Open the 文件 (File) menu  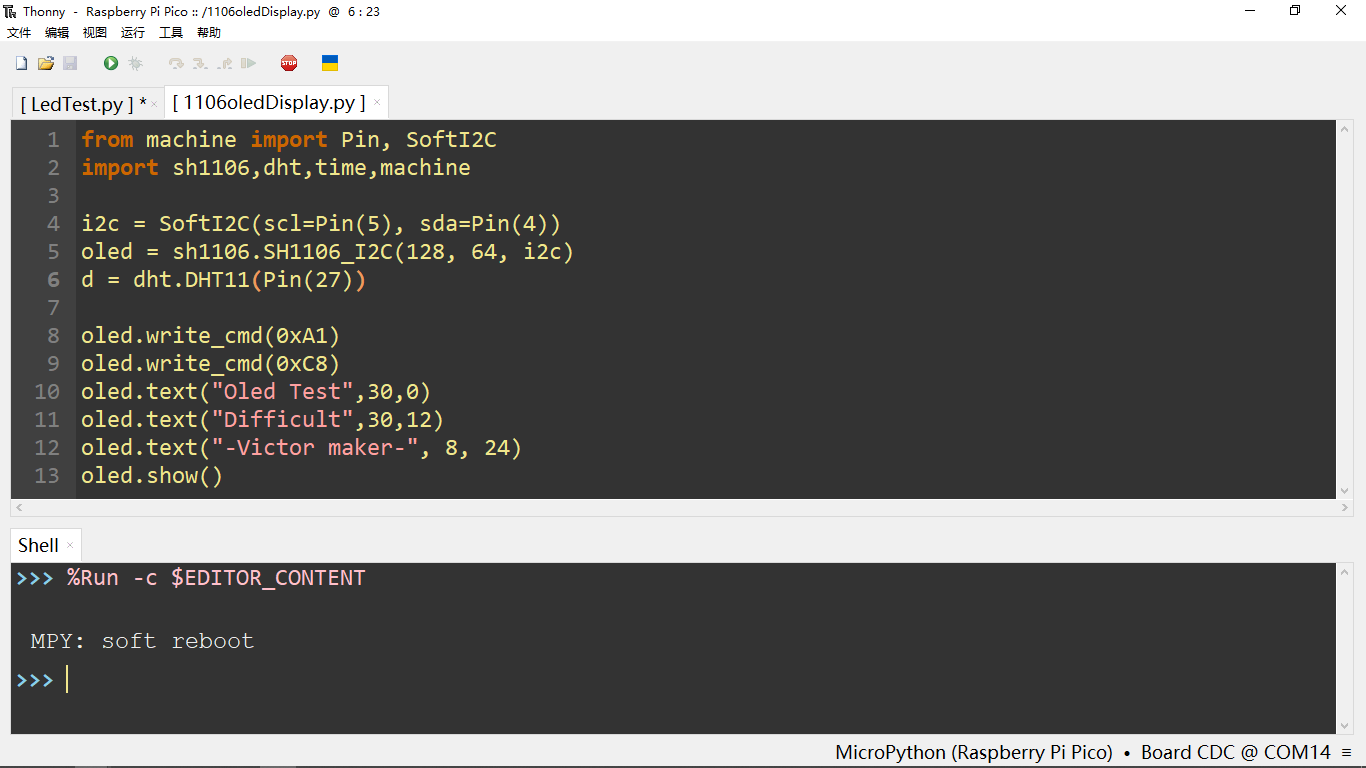[19, 33]
